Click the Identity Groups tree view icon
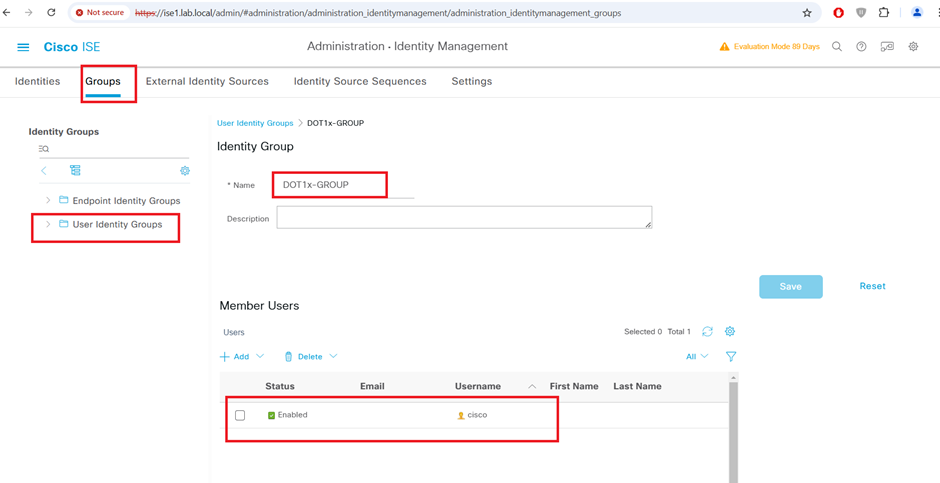This screenshot has height=483, width=940. pos(75,171)
